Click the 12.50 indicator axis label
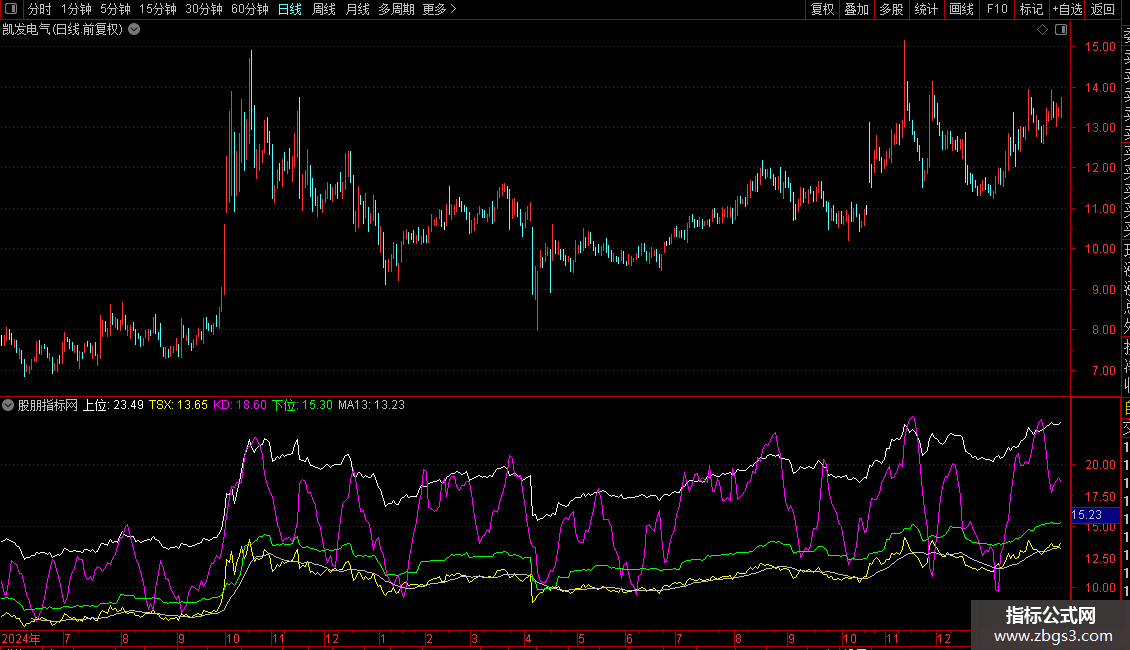 (1100, 558)
